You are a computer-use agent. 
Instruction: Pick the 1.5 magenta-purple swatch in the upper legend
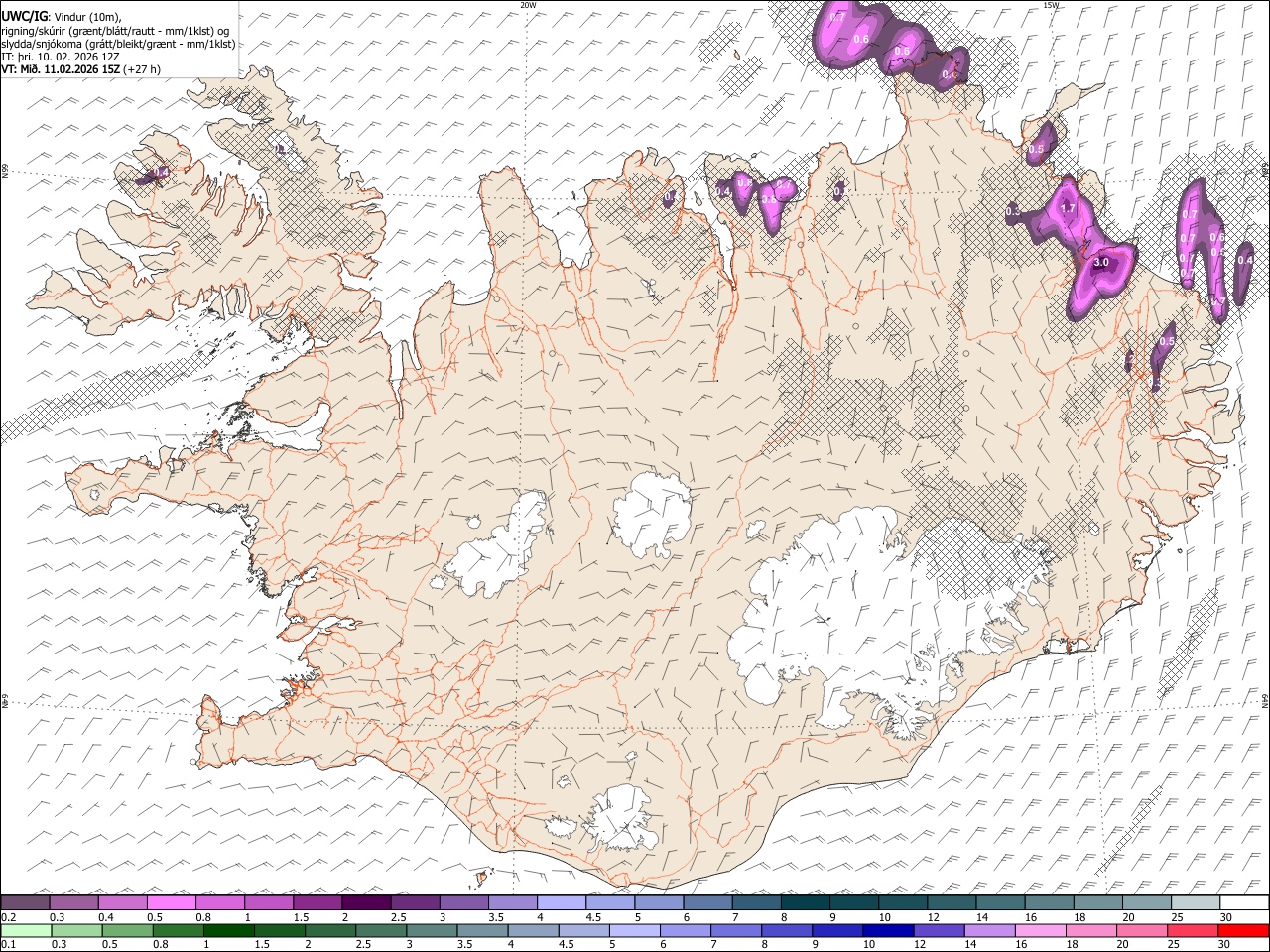[x=317, y=902]
